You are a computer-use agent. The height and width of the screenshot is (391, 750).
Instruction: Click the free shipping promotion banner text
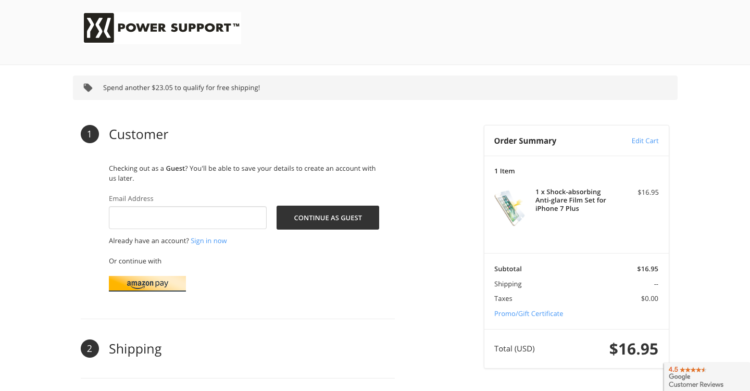tap(181, 88)
